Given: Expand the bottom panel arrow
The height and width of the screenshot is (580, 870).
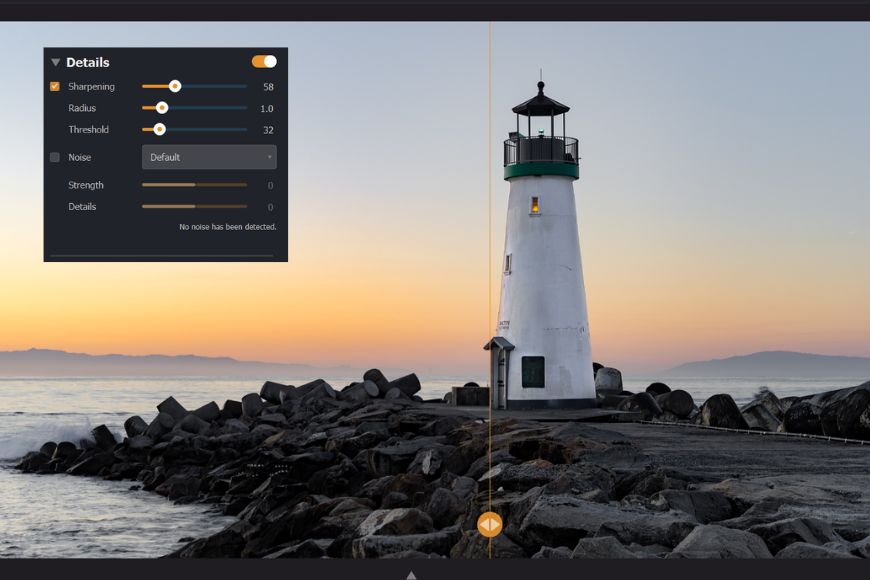Looking at the screenshot, I should point(411,575).
